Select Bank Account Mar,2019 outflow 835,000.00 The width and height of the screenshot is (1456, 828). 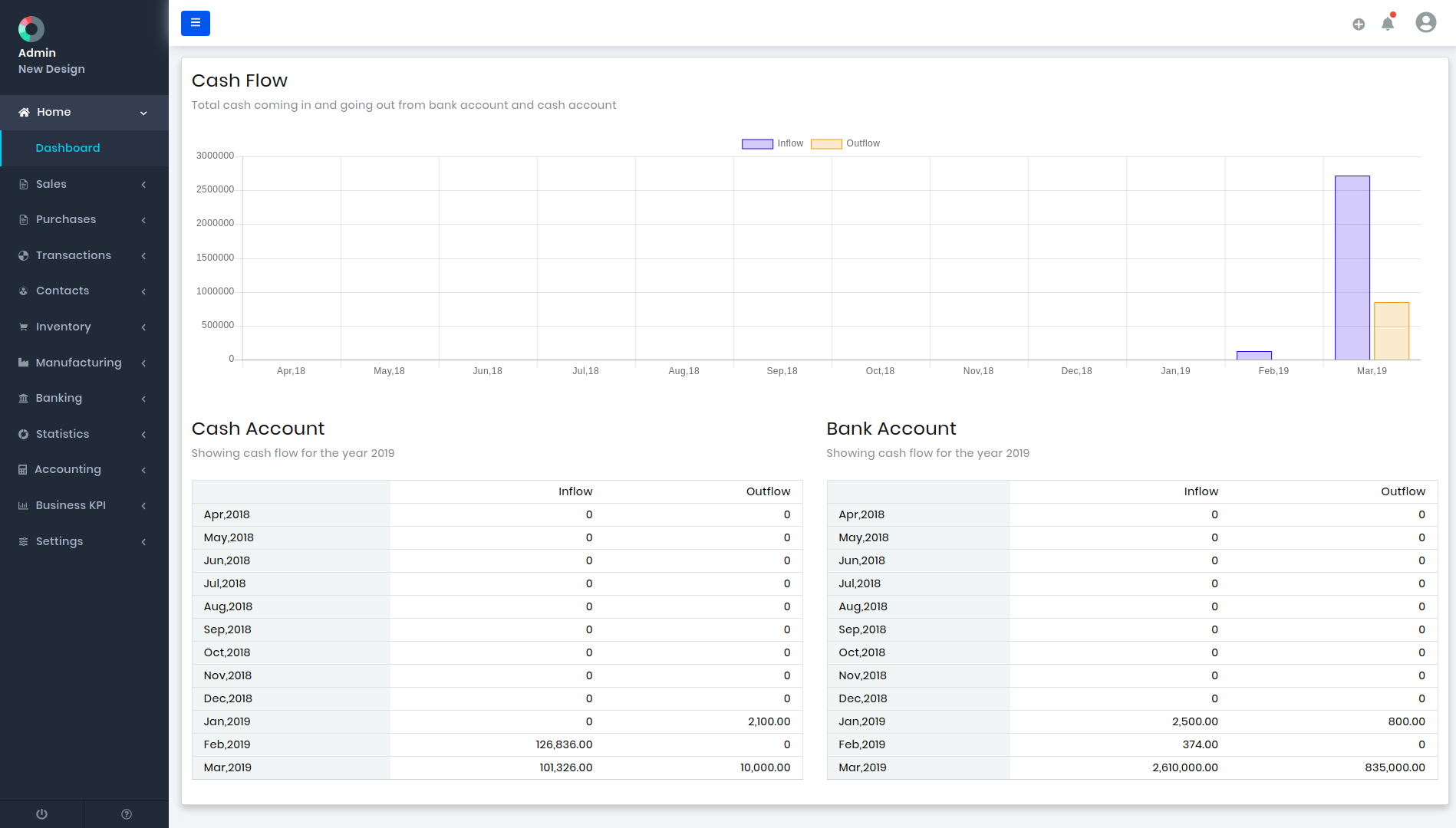(x=1395, y=767)
